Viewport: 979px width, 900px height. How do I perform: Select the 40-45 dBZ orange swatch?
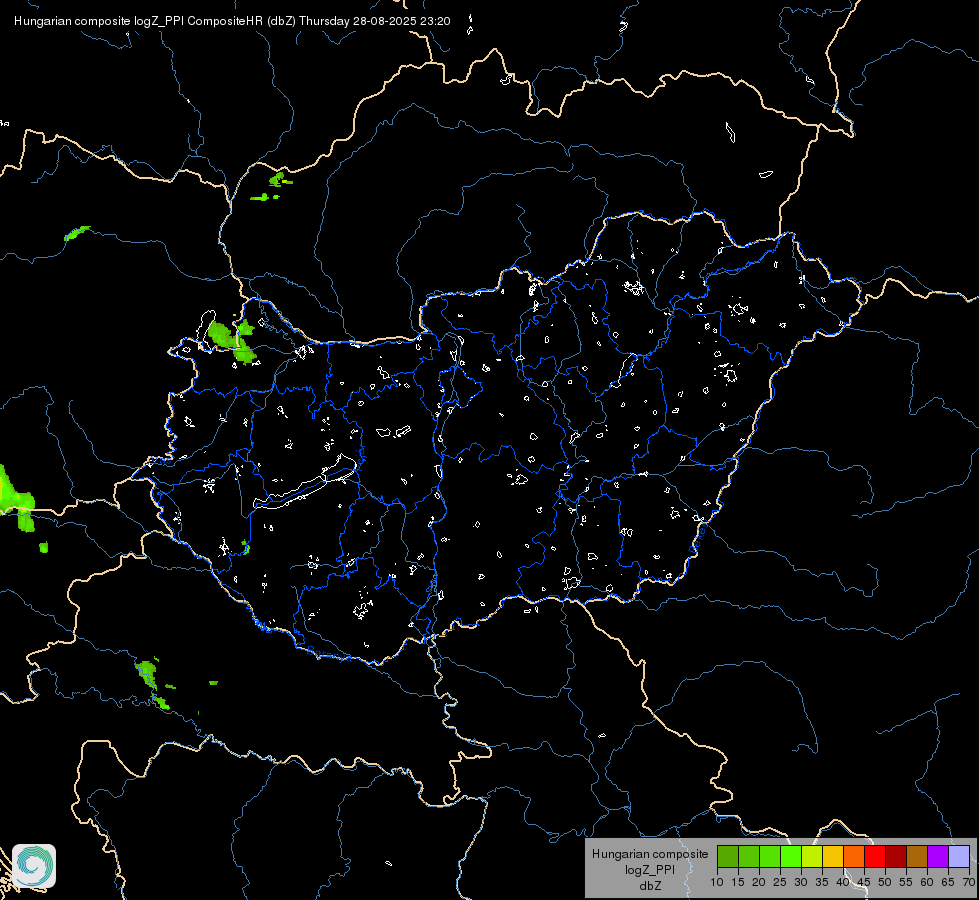854,856
